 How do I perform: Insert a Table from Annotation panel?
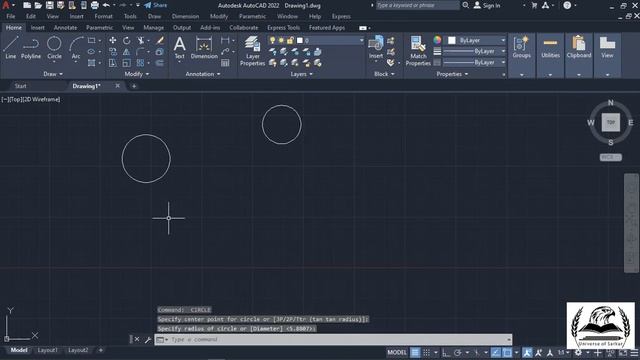click(x=225, y=63)
